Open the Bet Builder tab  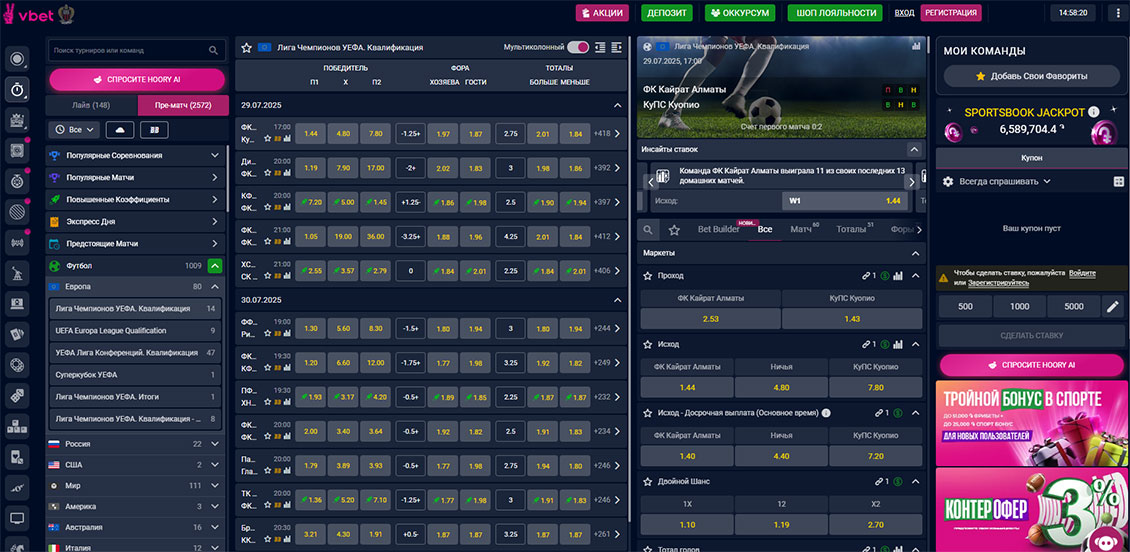pos(719,229)
